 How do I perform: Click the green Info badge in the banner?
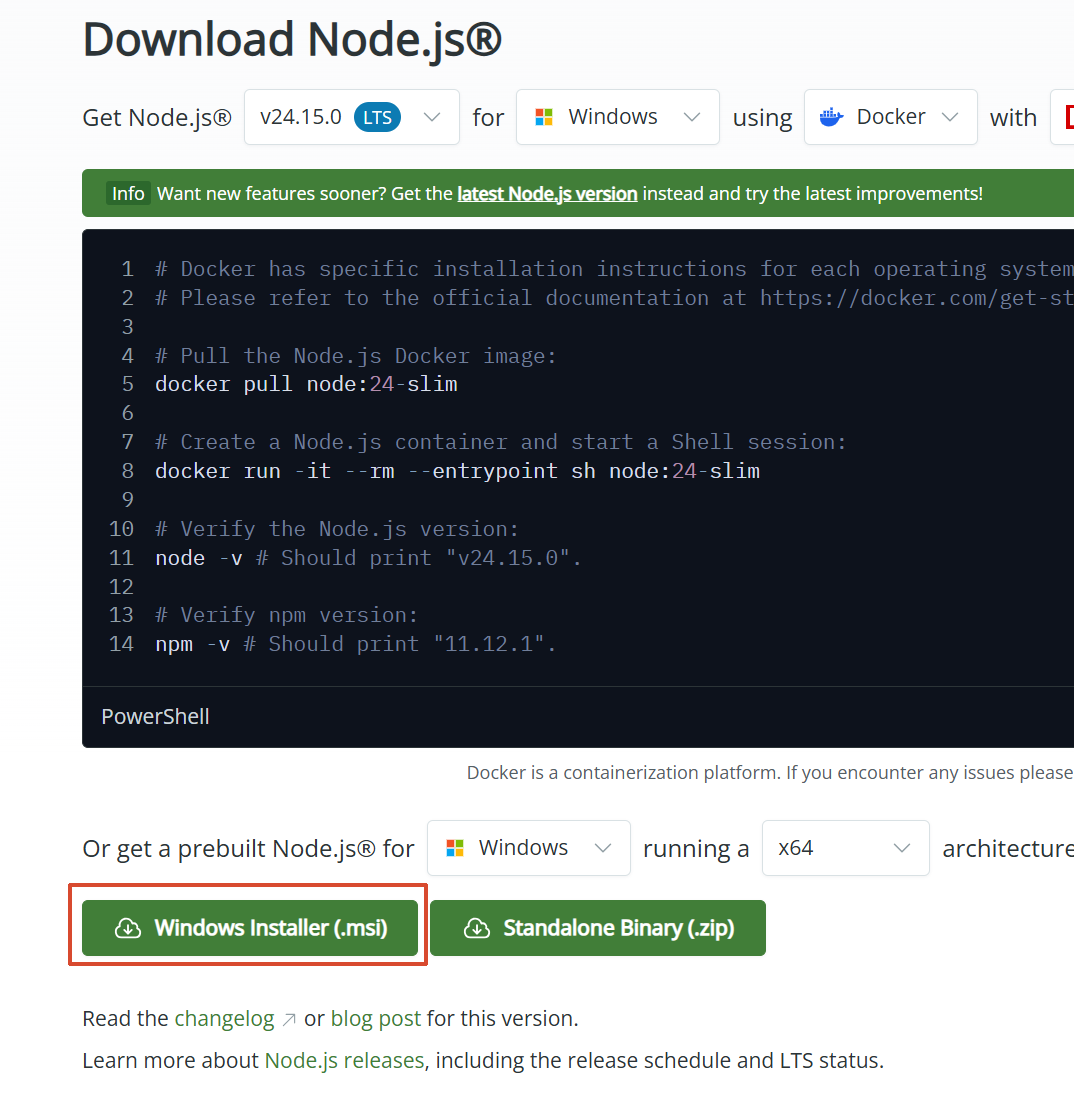[128, 193]
